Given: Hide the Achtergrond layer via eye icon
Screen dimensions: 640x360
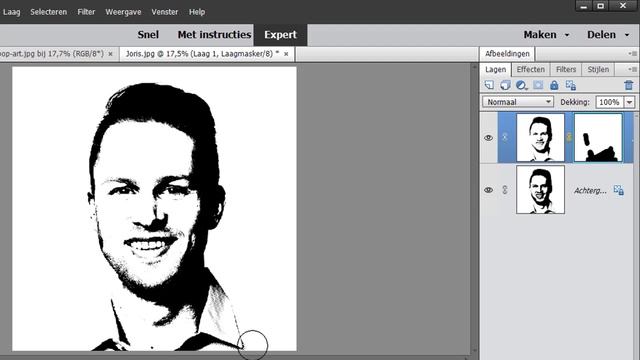Looking at the screenshot, I should pos(488,190).
